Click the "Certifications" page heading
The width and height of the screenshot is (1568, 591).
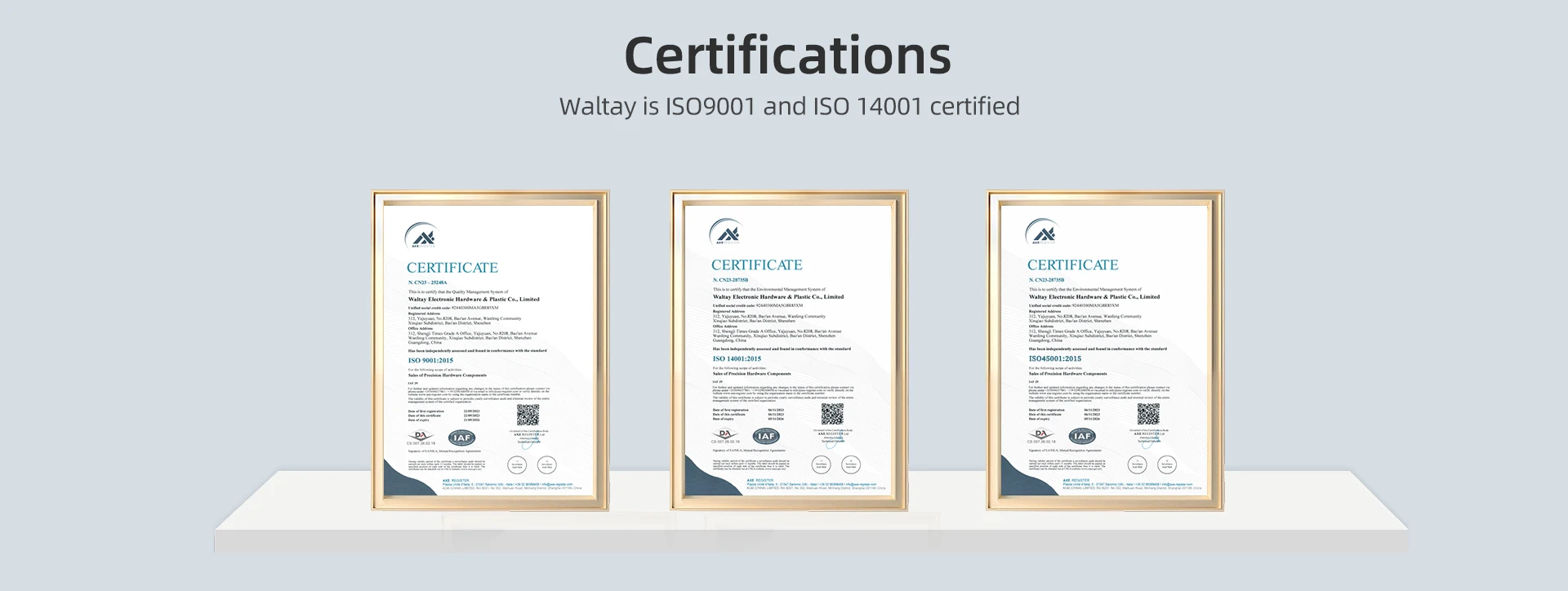(787, 56)
